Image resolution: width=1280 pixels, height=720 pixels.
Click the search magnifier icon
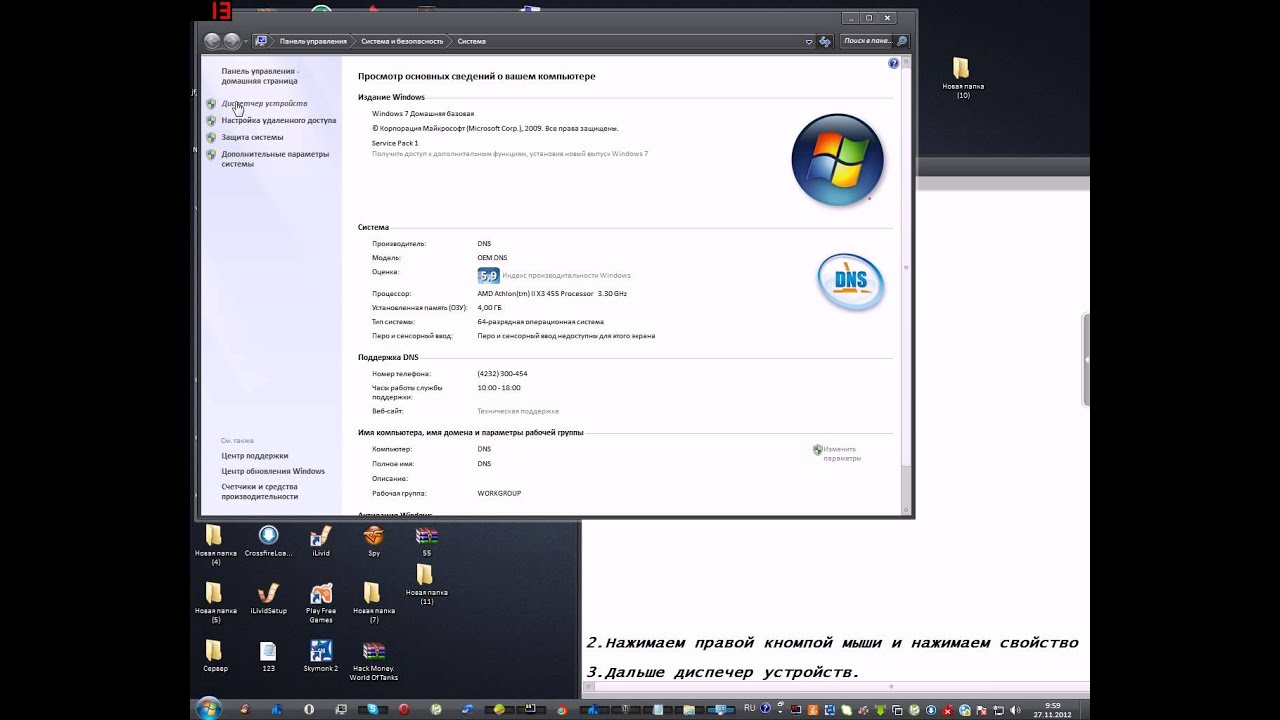coord(901,41)
